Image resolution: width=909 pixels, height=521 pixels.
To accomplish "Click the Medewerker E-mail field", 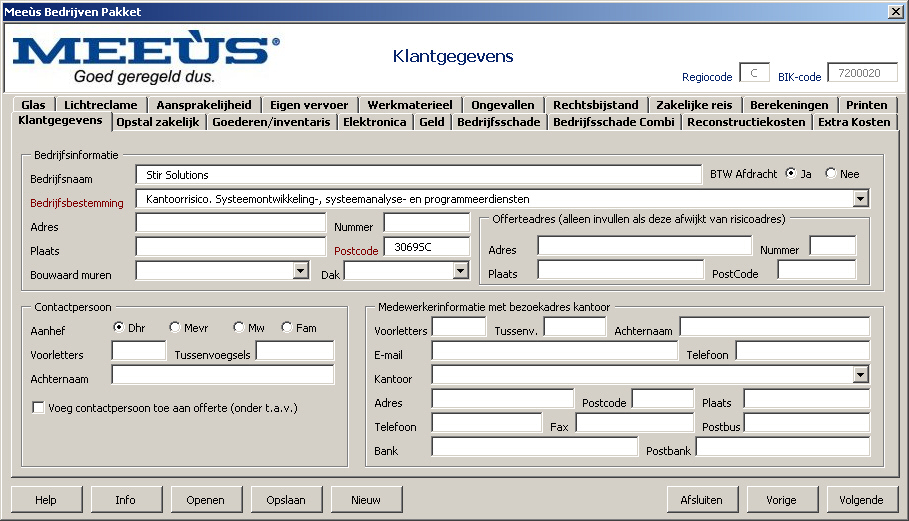I will coord(554,351).
